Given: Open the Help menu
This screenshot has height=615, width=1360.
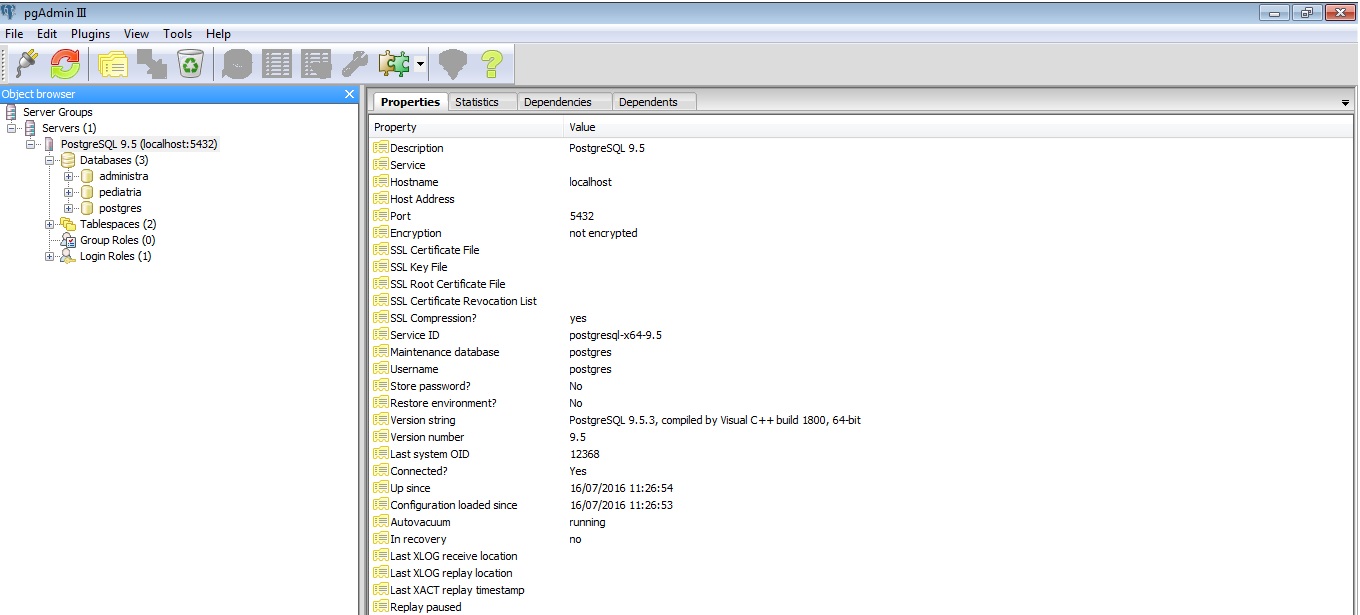Looking at the screenshot, I should [218, 34].
